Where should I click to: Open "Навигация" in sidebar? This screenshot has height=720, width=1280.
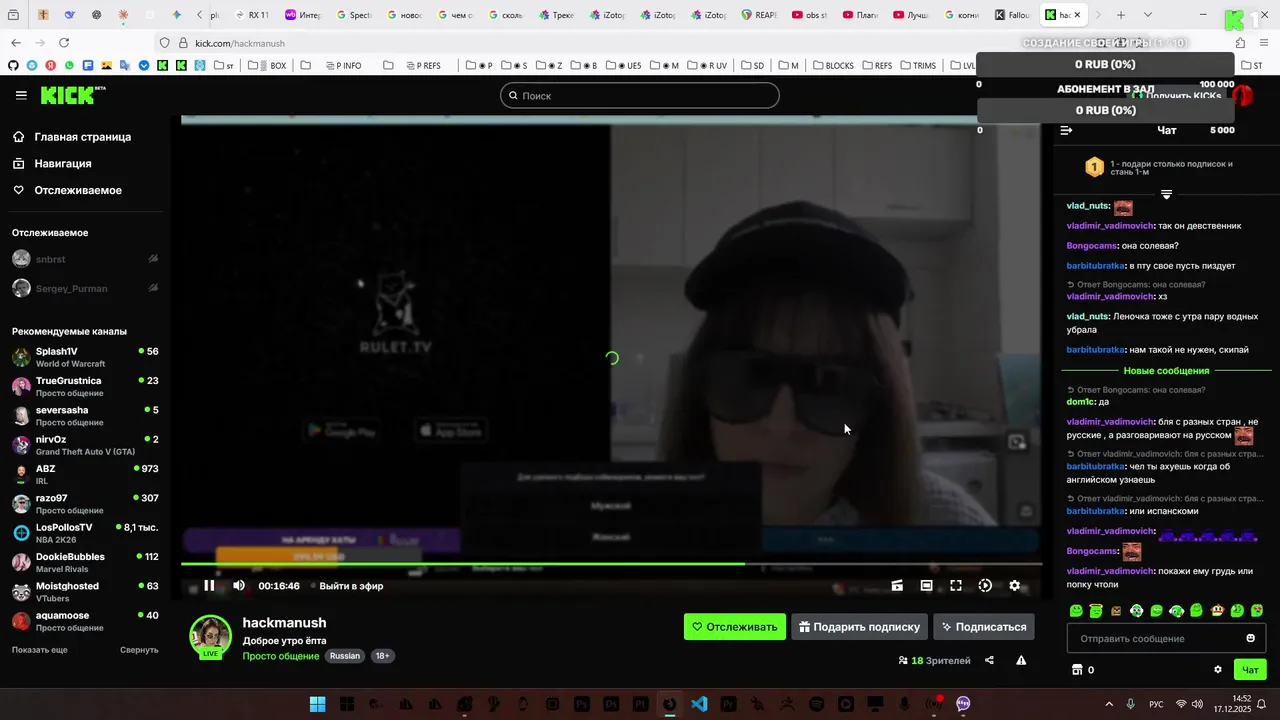[x=52, y=163]
